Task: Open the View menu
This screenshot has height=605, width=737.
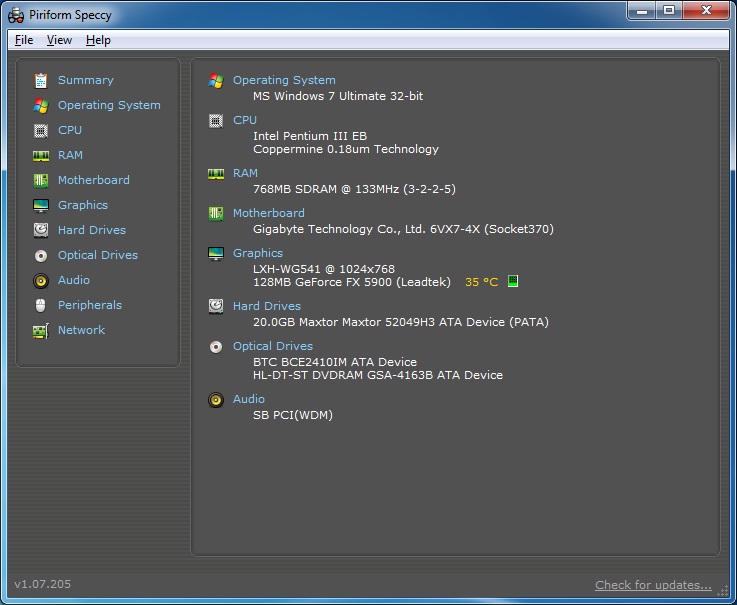Action: [59, 40]
